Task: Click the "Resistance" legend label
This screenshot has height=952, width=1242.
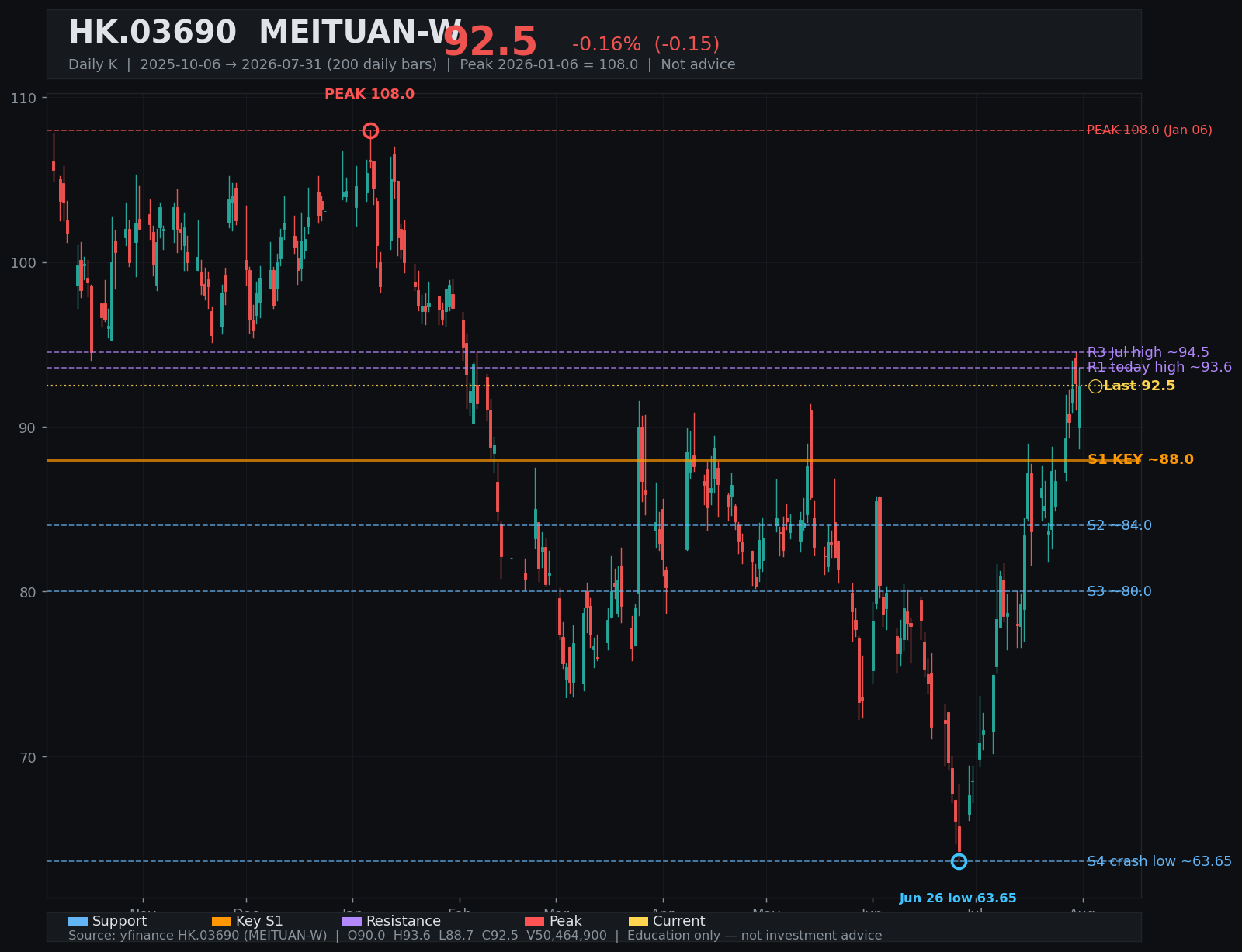Action: tap(404, 921)
